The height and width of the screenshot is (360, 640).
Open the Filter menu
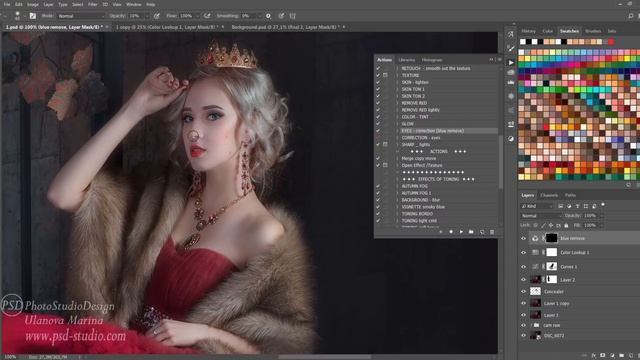pyautogui.click(x=93, y=4)
